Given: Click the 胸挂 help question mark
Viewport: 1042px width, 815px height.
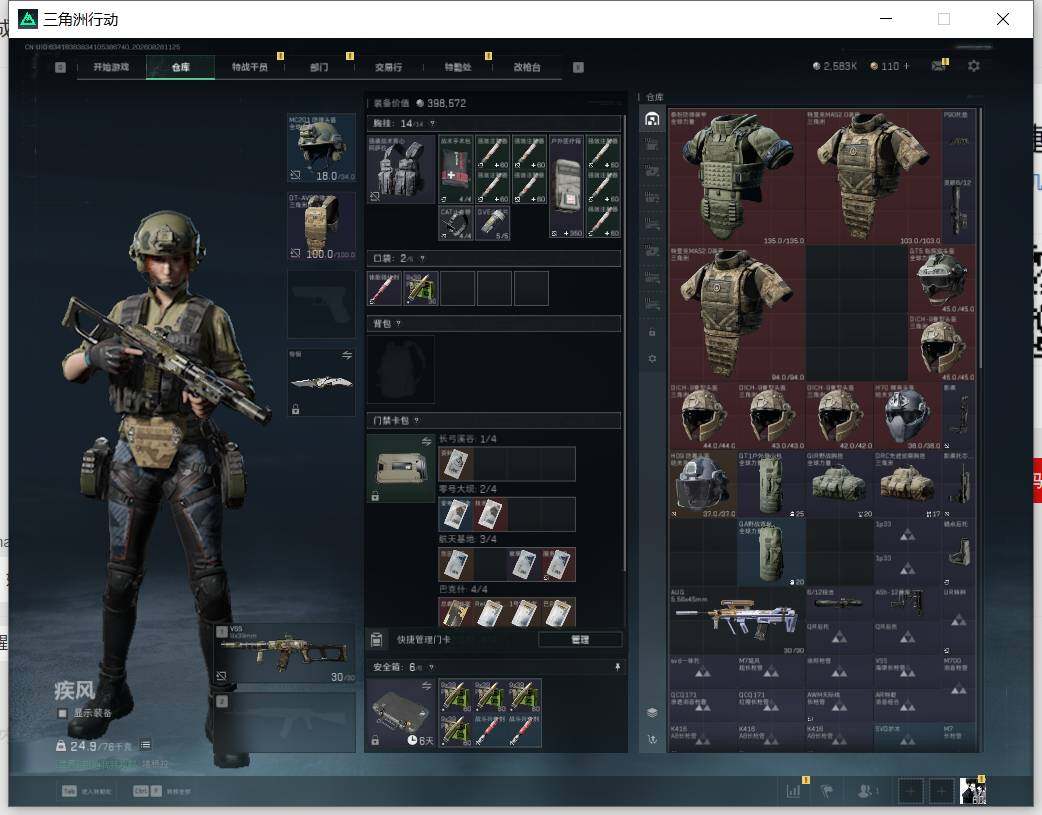Looking at the screenshot, I should [x=433, y=124].
